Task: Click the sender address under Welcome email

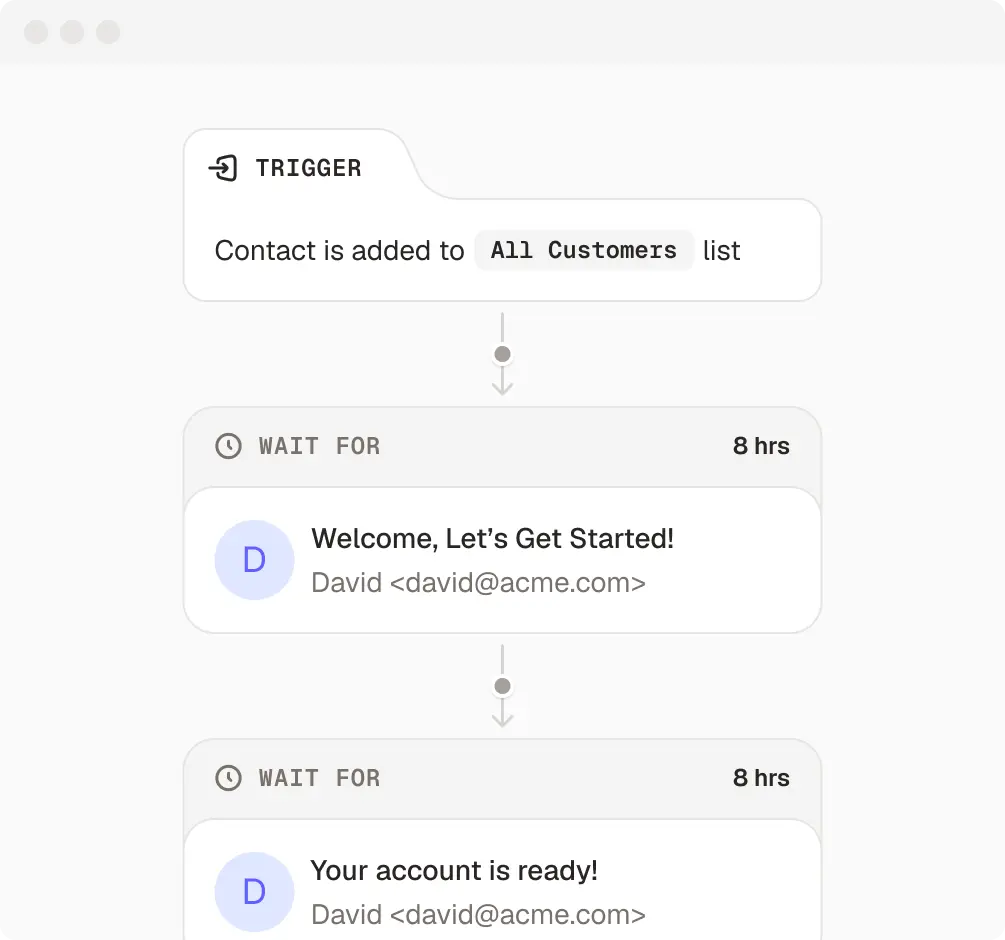Action: (x=478, y=582)
